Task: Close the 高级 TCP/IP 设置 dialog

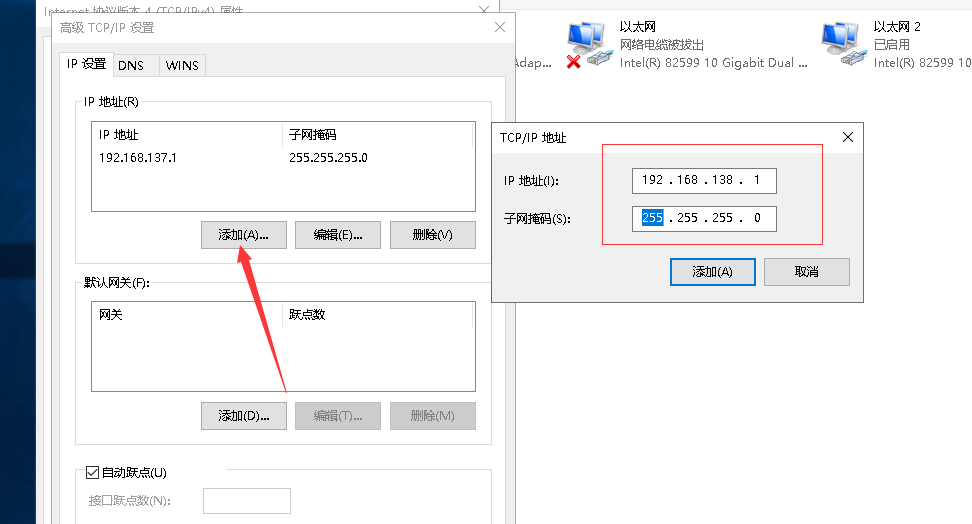Action: (500, 27)
